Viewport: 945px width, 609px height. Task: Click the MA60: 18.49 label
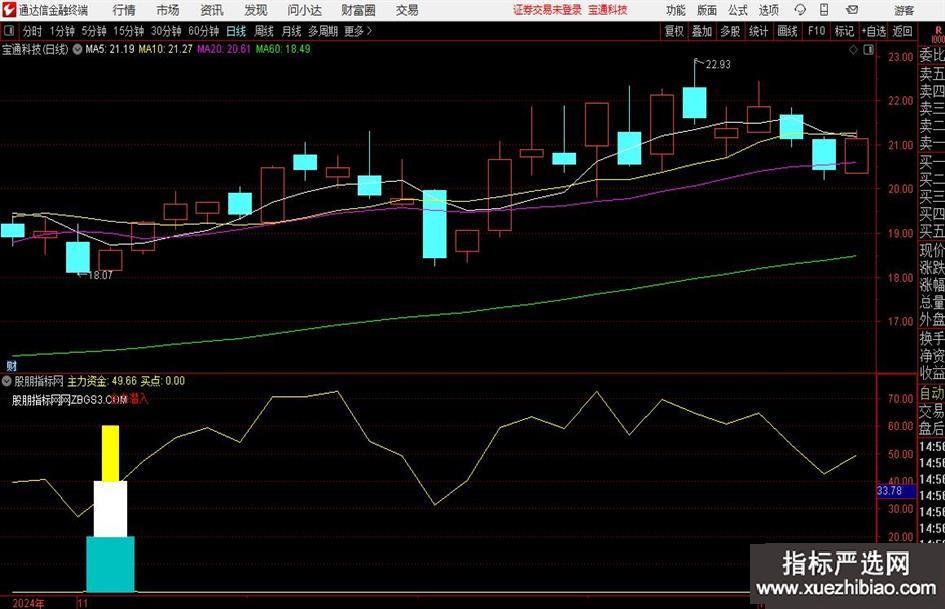283,49
